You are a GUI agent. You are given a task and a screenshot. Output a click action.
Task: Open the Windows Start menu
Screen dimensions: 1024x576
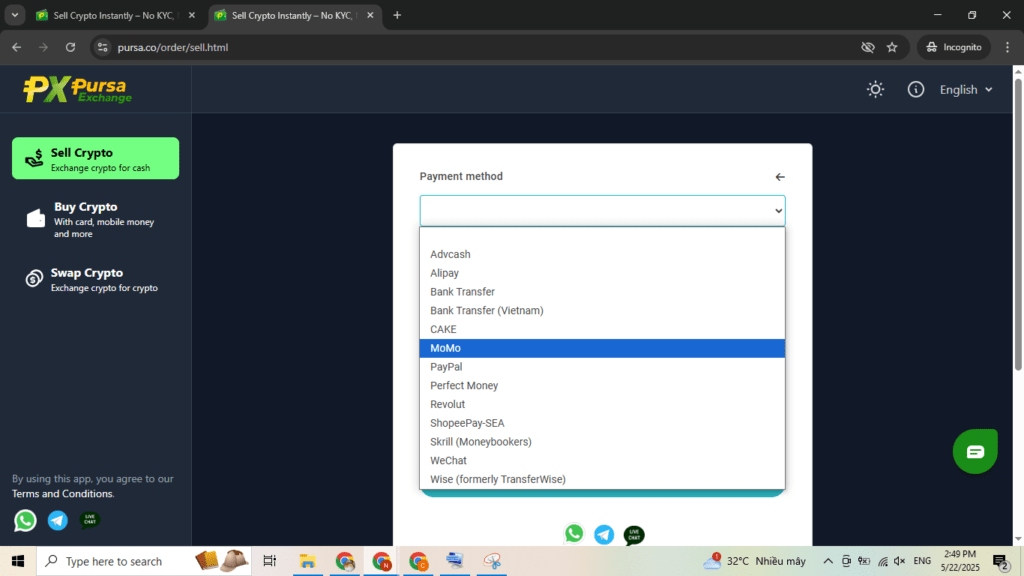[x=18, y=561]
